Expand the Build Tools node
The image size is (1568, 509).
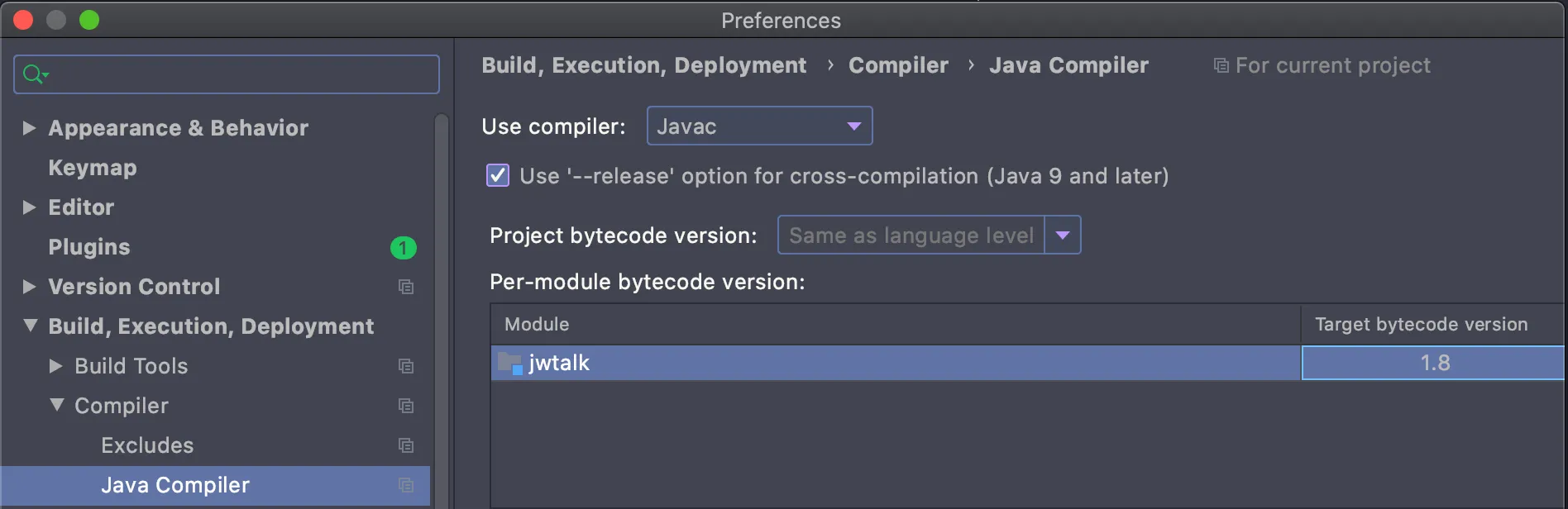pos(56,366)
